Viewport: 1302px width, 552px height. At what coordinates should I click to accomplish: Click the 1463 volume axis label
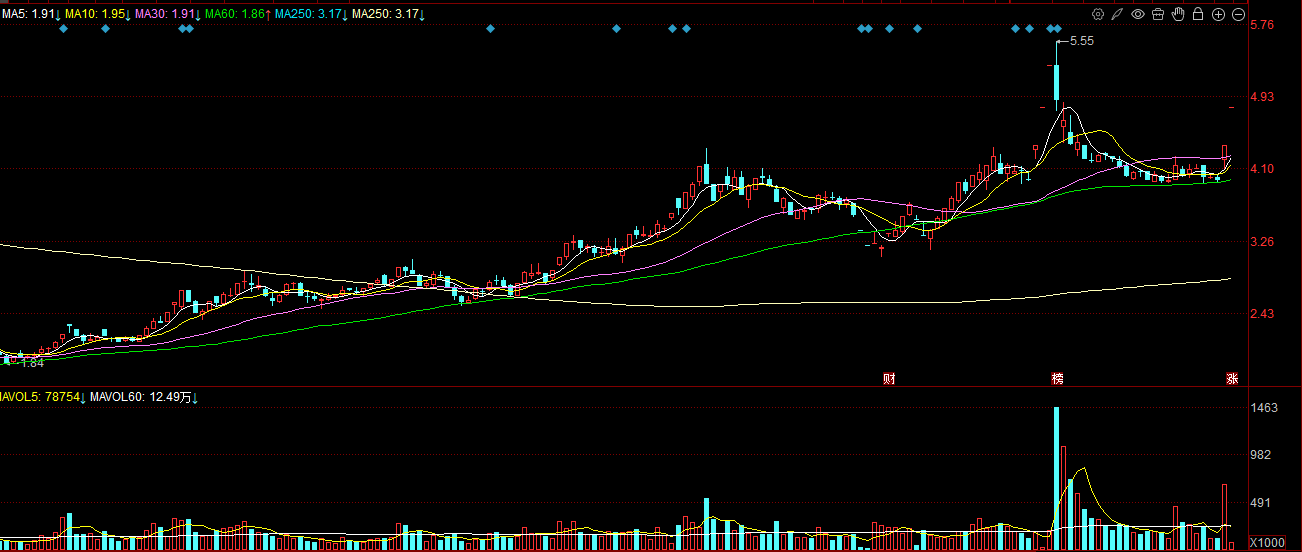click(1265, 408)
